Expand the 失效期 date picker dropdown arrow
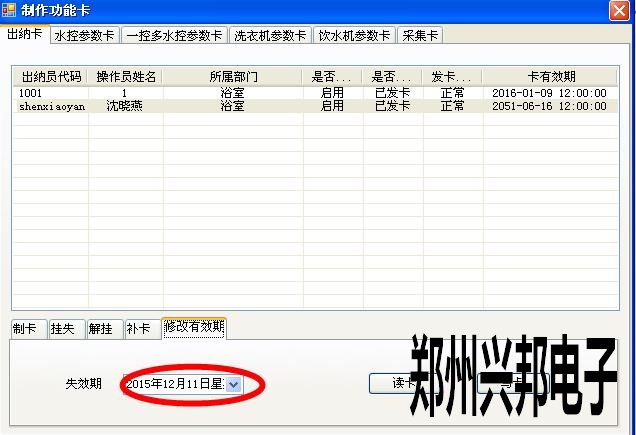The height and width of the screenshot is (435, 636). click(234, 384)
